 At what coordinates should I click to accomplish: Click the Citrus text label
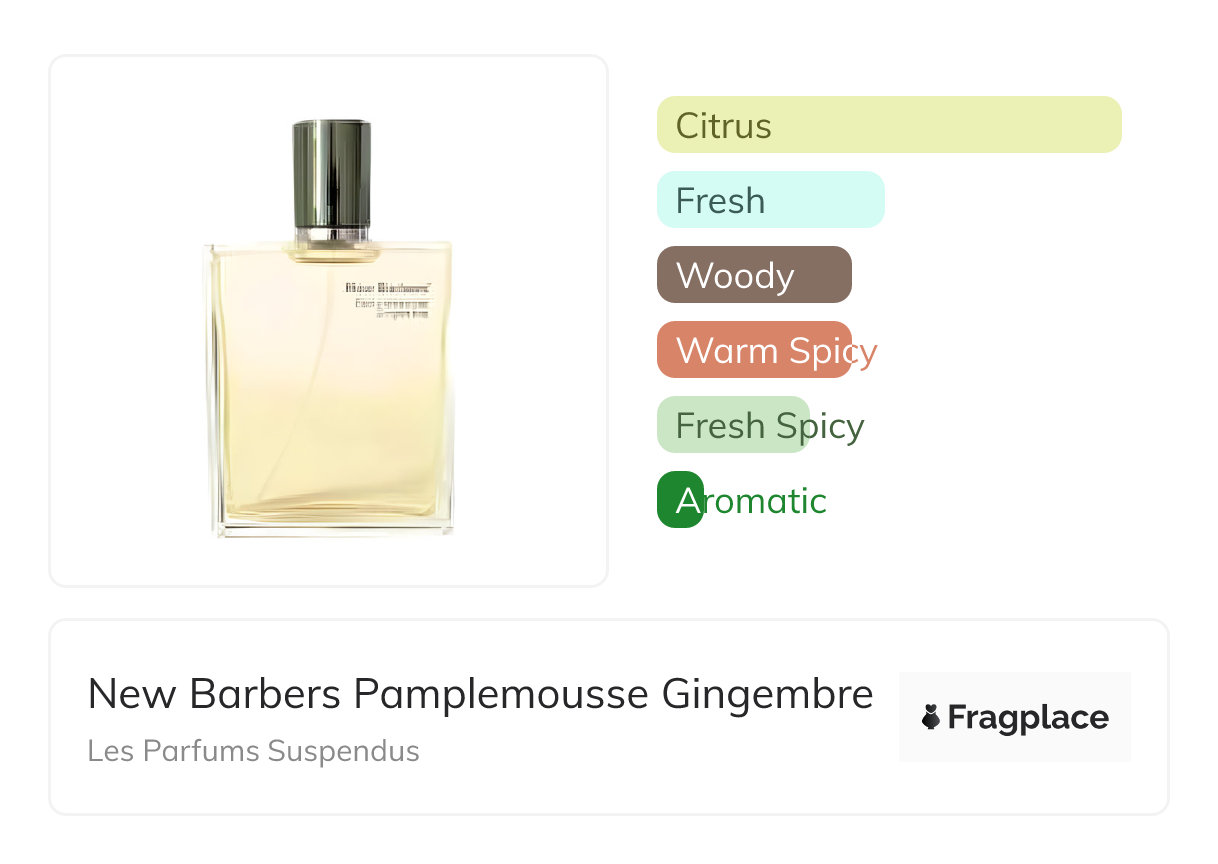pos(724,126)
